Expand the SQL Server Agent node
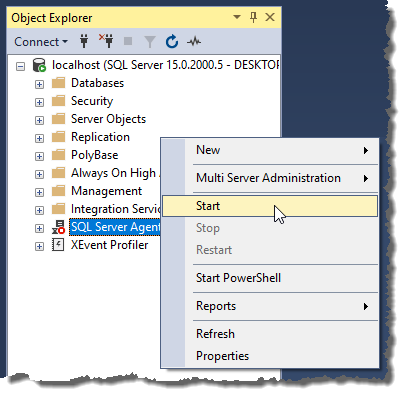This screenshot has width=406, height=396. 39,228
